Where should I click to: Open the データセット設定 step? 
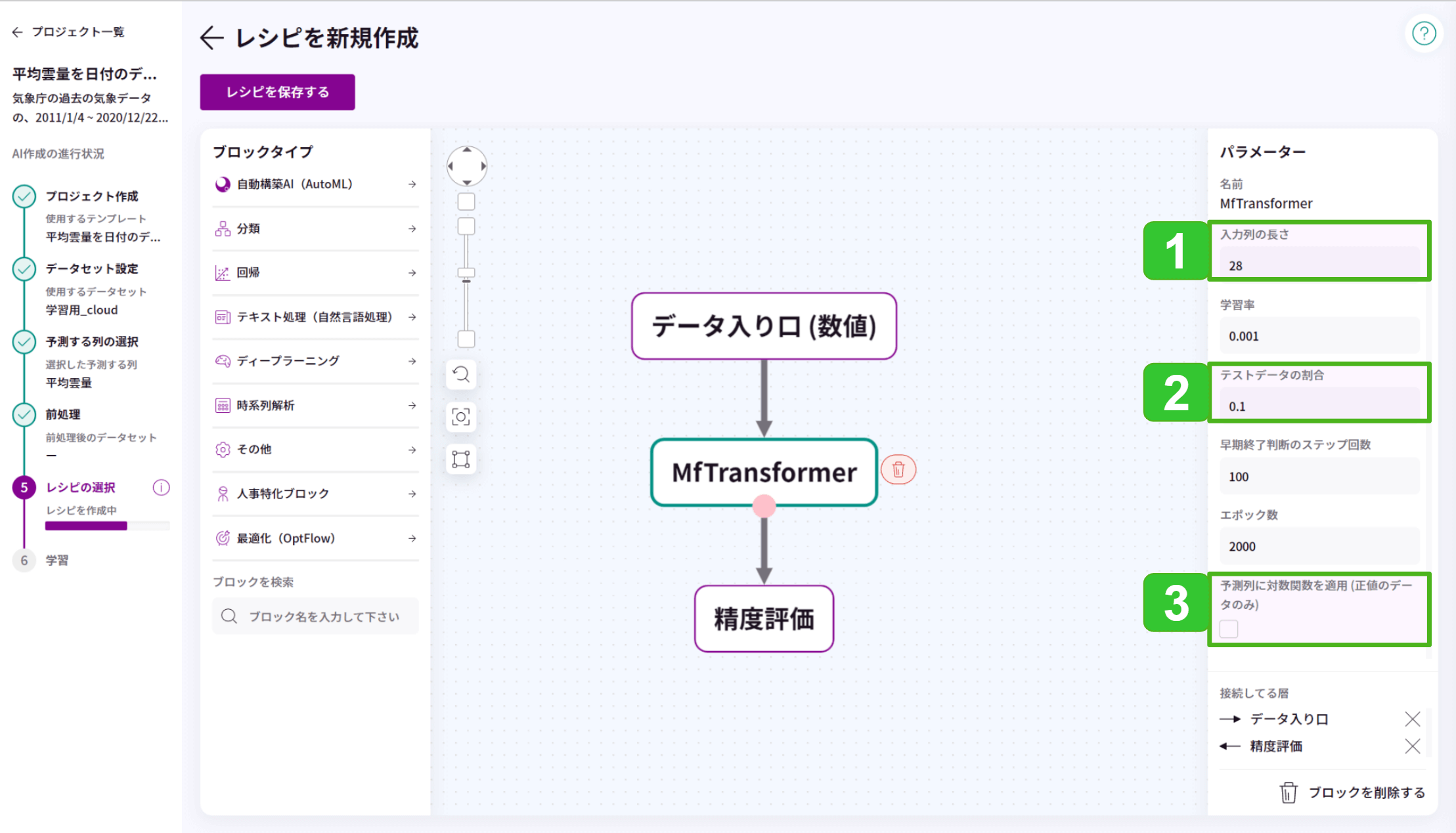[92, 268]
